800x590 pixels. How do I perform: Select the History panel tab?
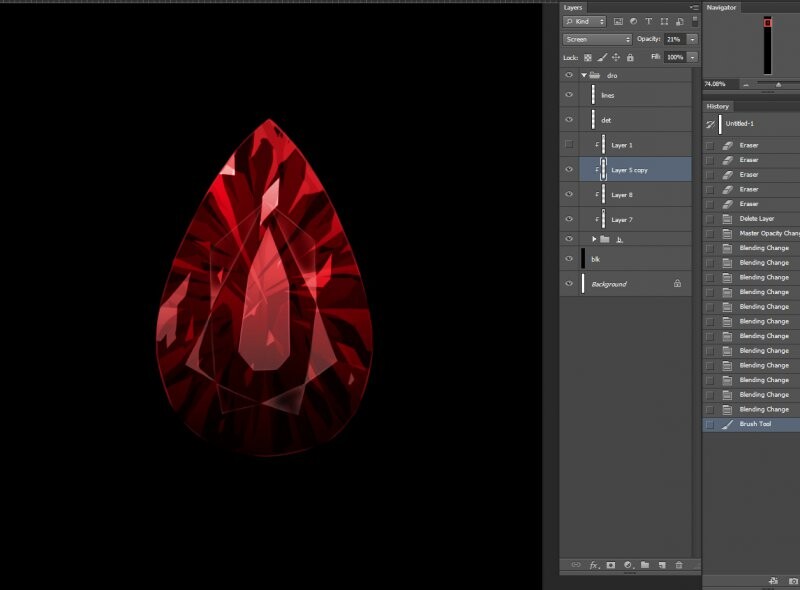pyautogui.click(x=718, y=106)
